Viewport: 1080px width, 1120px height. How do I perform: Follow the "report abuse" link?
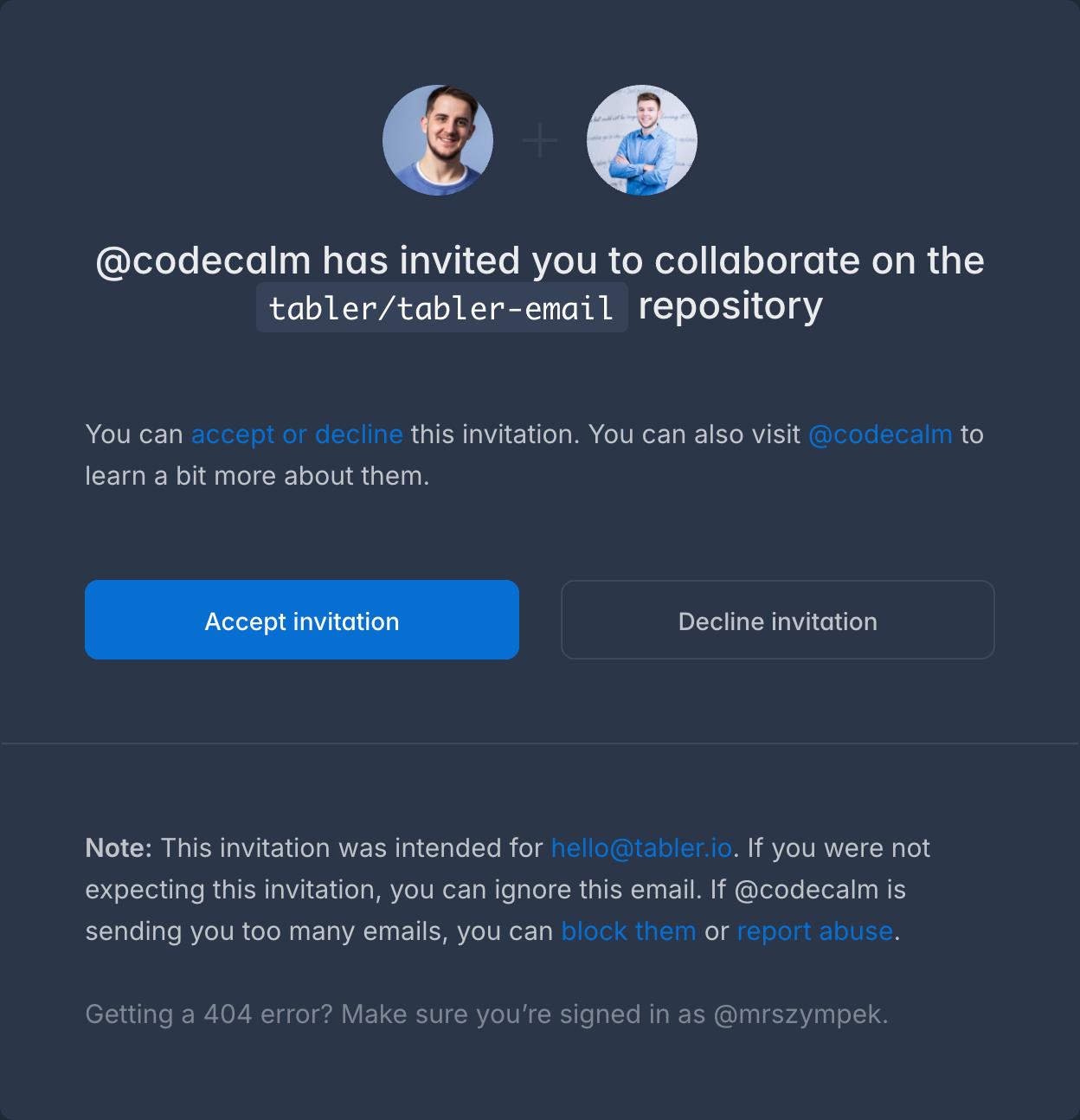pos(814,931)
